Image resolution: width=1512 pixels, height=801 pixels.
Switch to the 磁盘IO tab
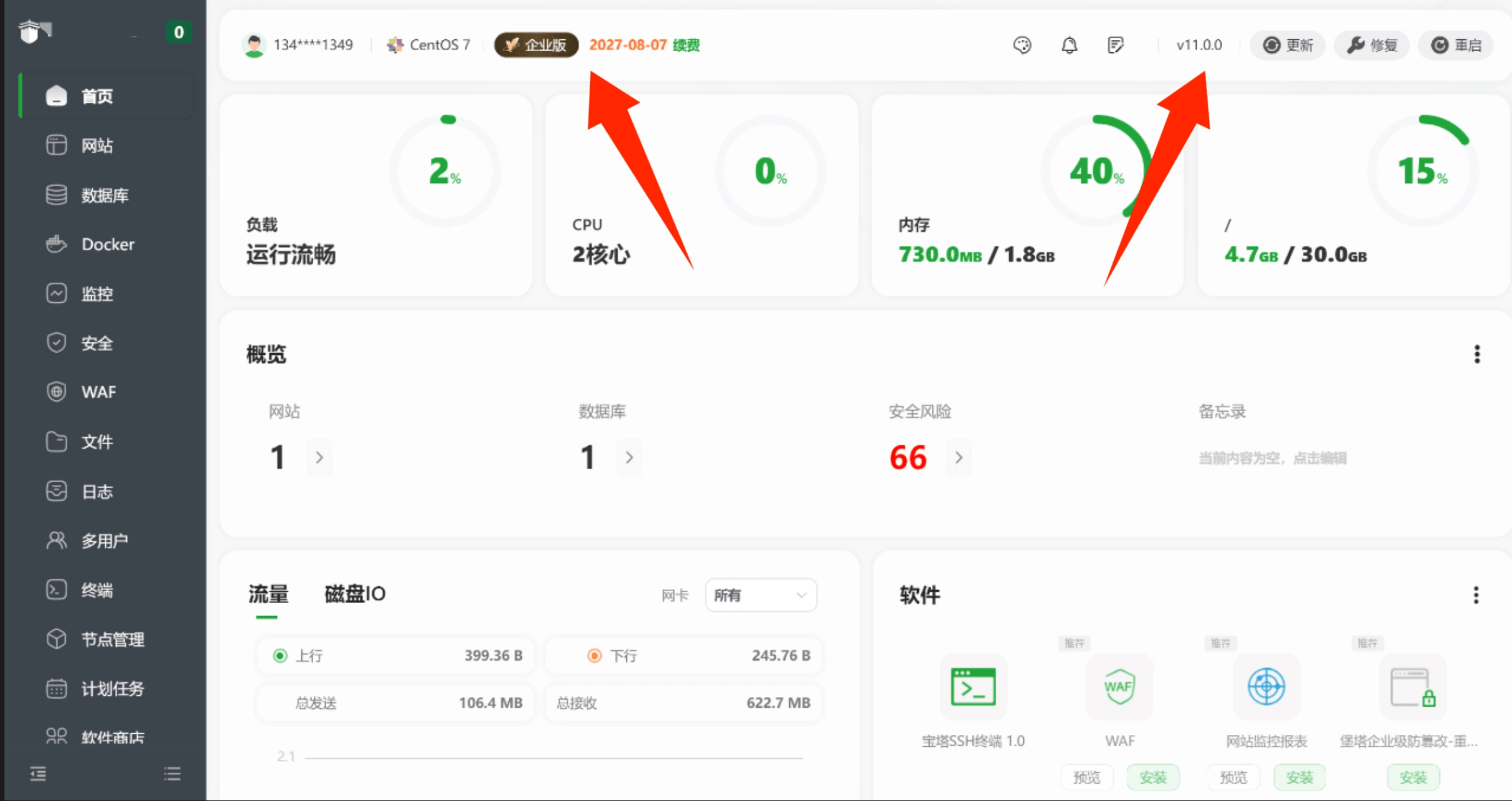[355, 593]
